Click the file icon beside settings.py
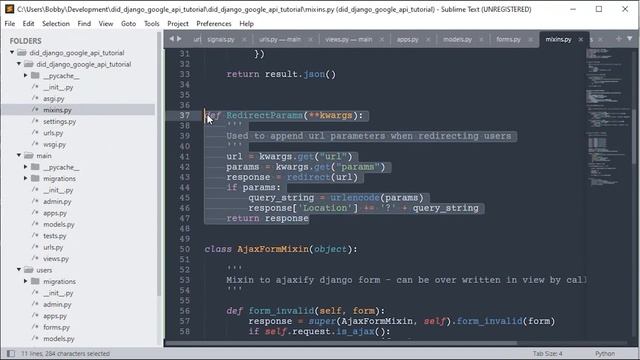The width and height of the screenshot is (640, 360). pyautogui.click(x=35, y=121)
